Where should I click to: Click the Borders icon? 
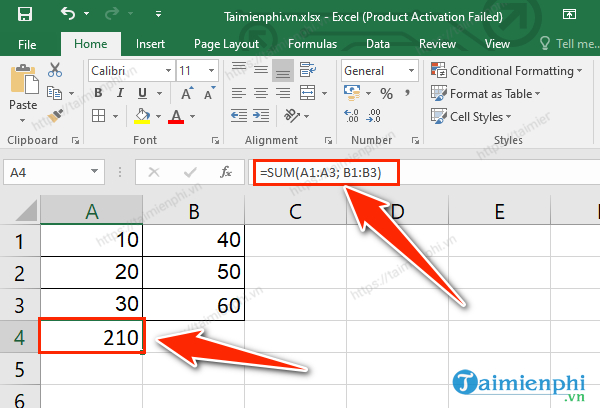(99, 116)
